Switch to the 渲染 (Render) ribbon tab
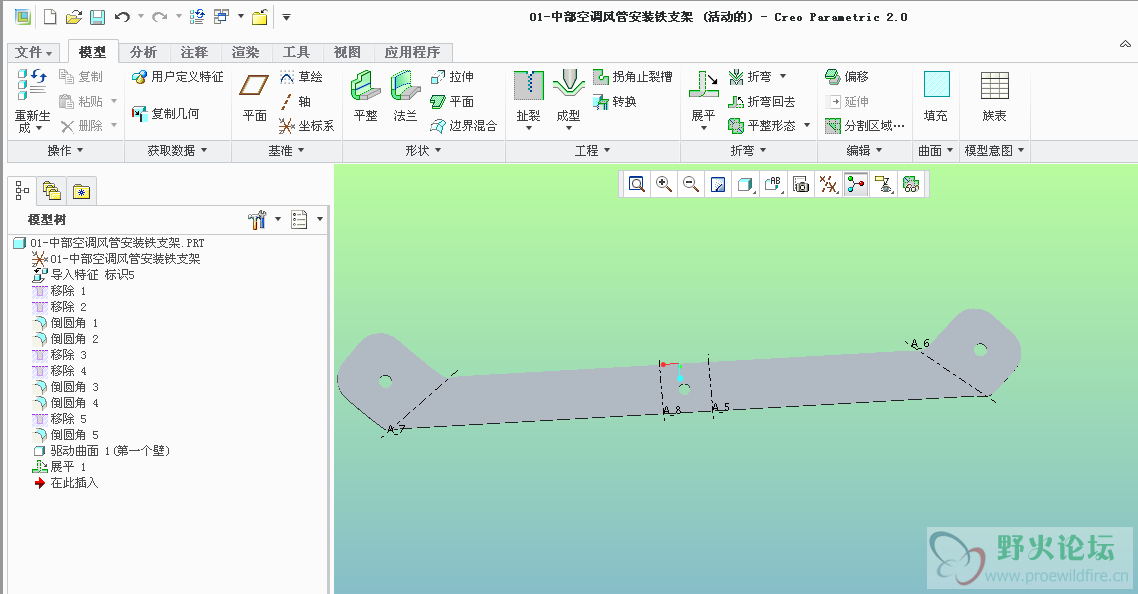This screenshot has width=1138, height=594. tap(245, 52)
